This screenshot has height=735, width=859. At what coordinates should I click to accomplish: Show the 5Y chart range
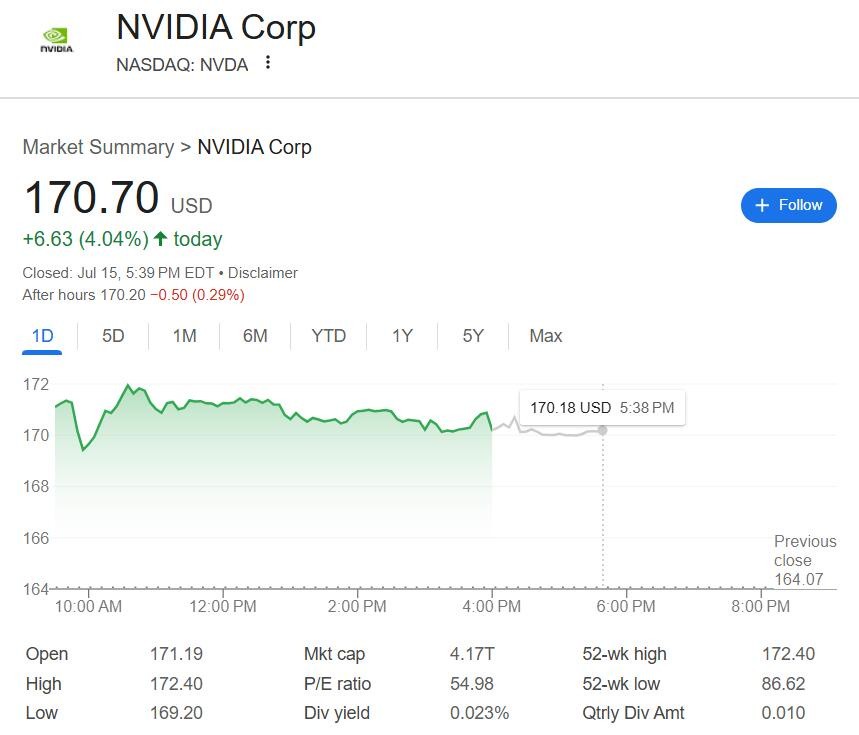coord(473,336)
